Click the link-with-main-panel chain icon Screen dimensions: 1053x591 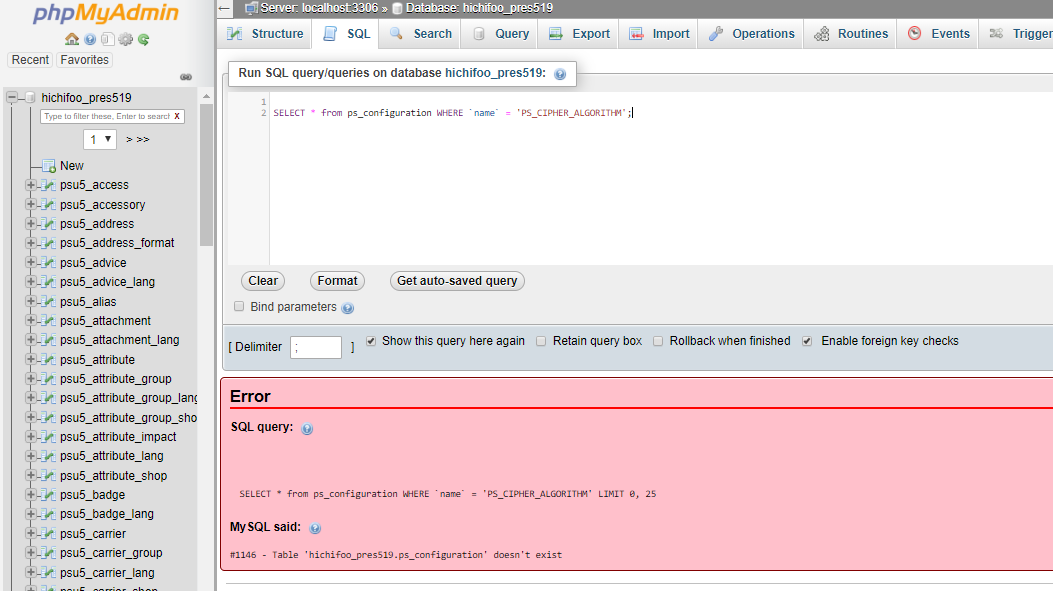(x=185, y=77)
